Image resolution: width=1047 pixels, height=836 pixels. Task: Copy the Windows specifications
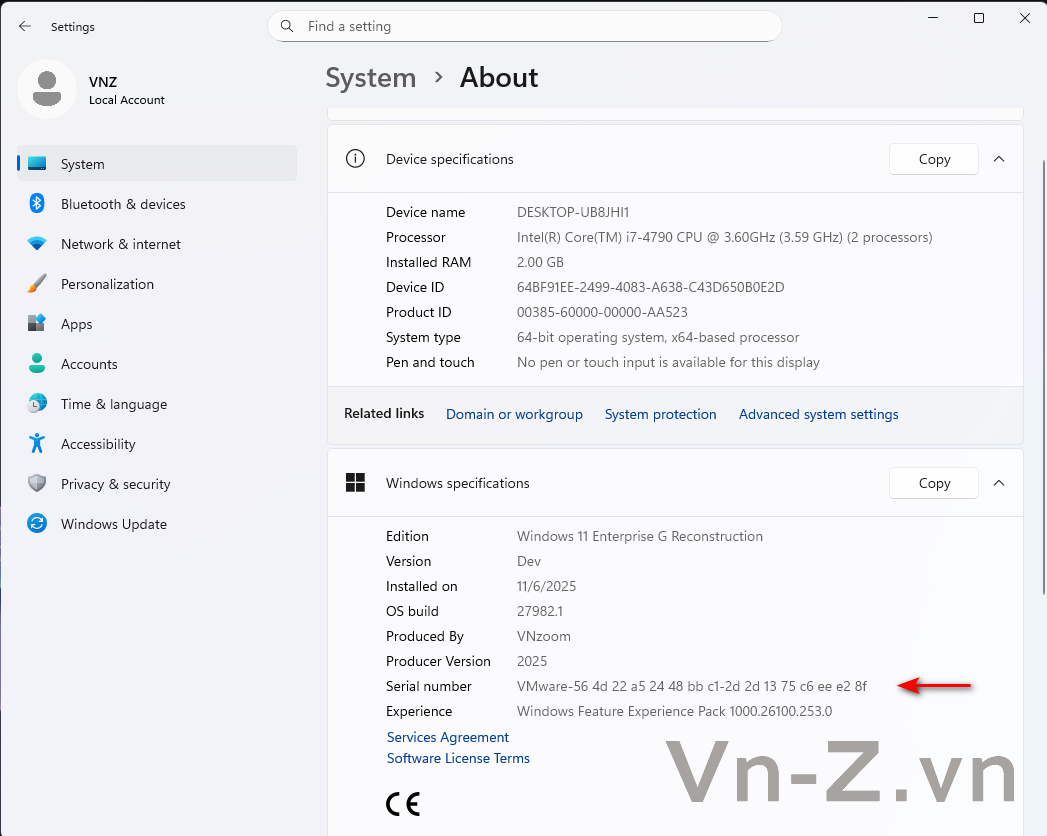pos(934,483)
